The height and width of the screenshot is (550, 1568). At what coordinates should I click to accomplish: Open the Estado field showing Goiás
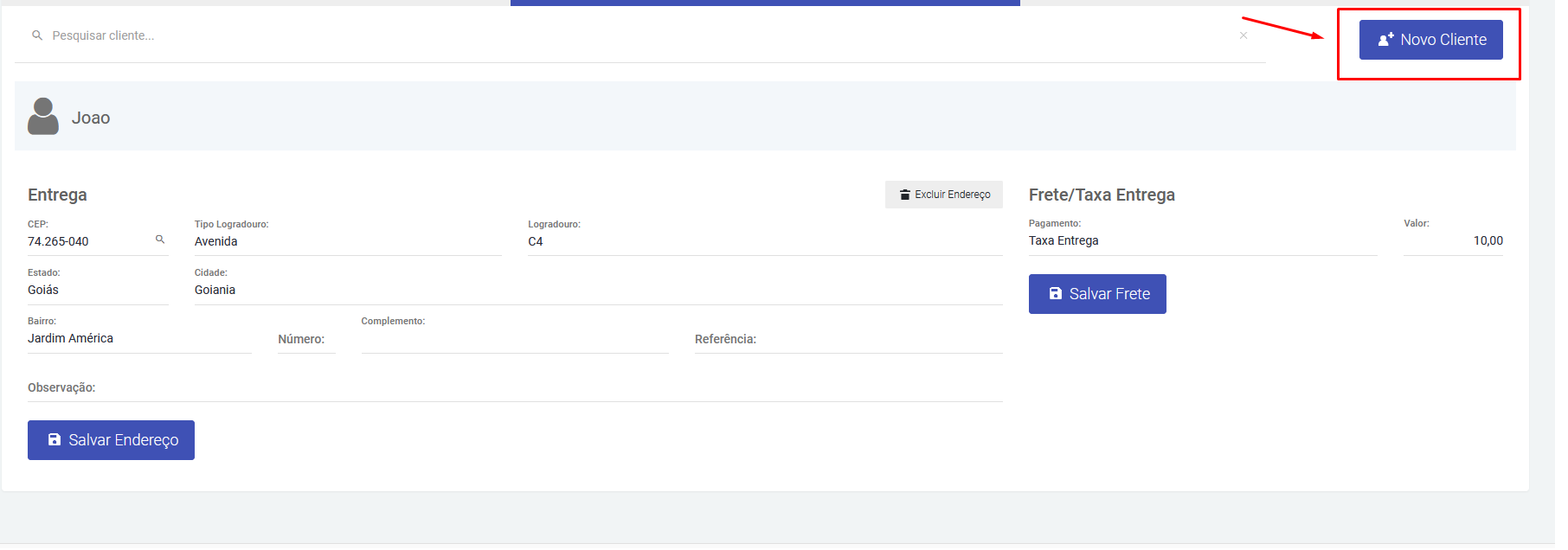[97, 290]
